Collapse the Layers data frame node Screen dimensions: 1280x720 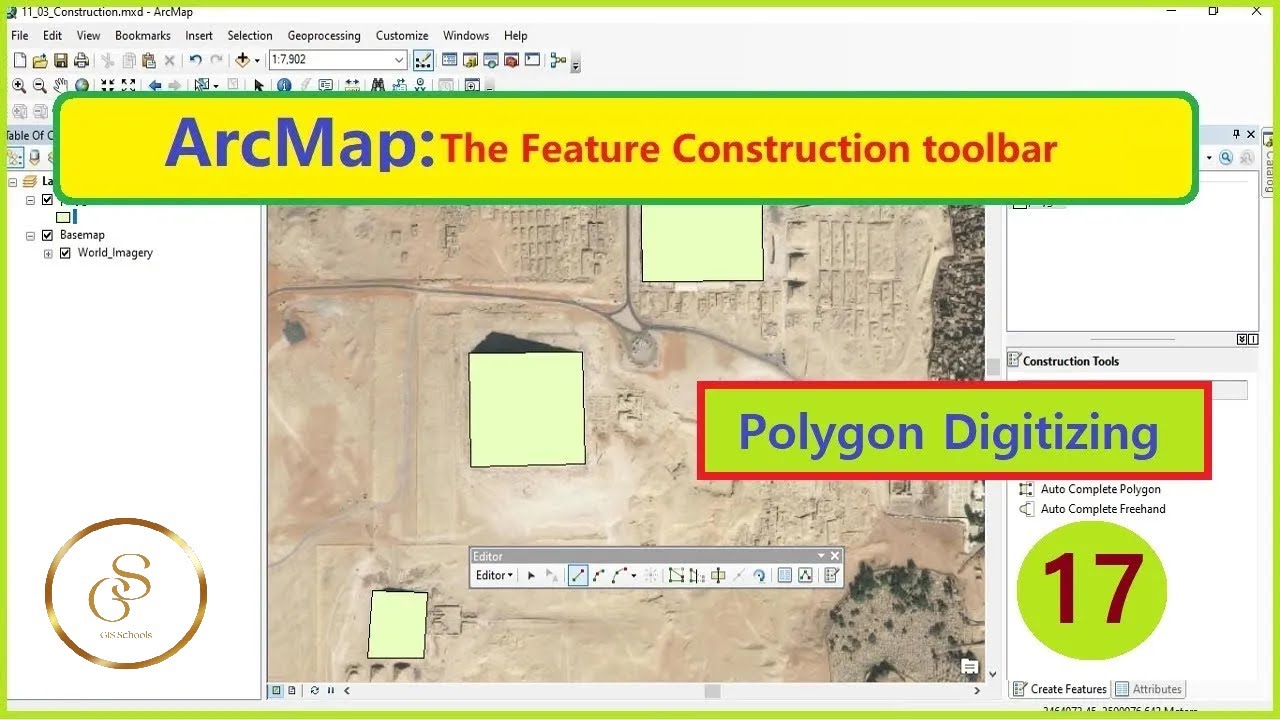pyautogui.click(x=13, y=181)
